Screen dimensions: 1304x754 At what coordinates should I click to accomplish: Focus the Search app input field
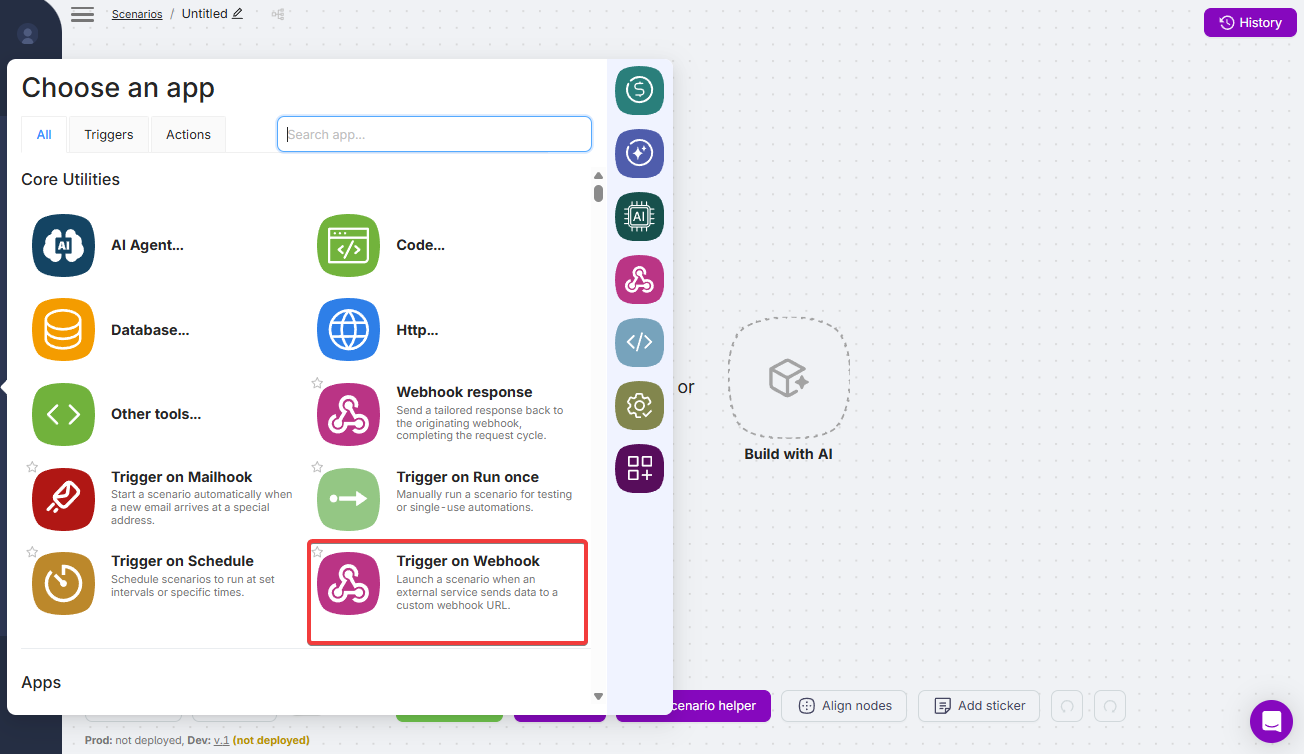434,135
